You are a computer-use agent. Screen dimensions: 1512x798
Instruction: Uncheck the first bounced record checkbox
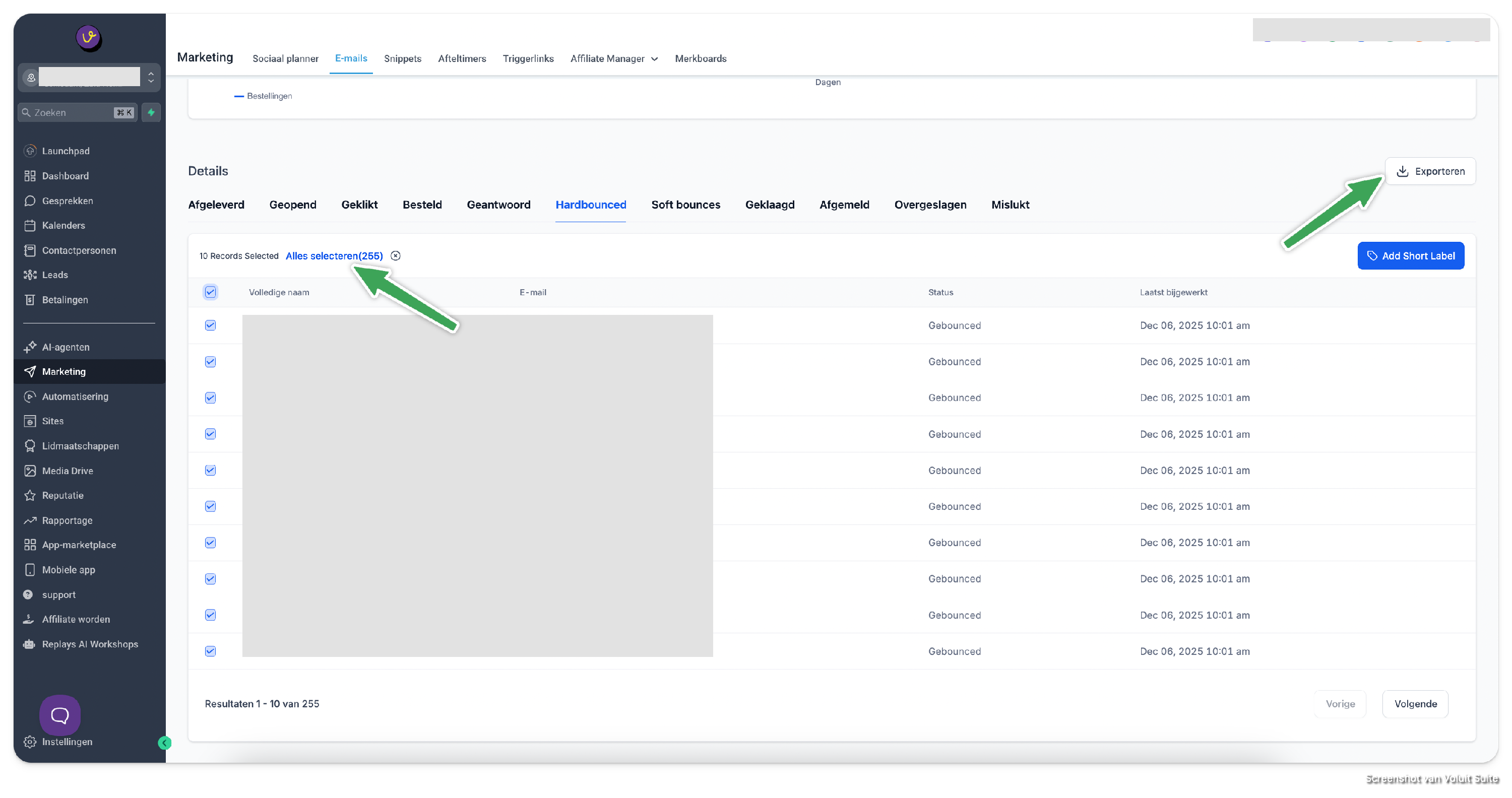pyautogui.click(x=210, y=325)
